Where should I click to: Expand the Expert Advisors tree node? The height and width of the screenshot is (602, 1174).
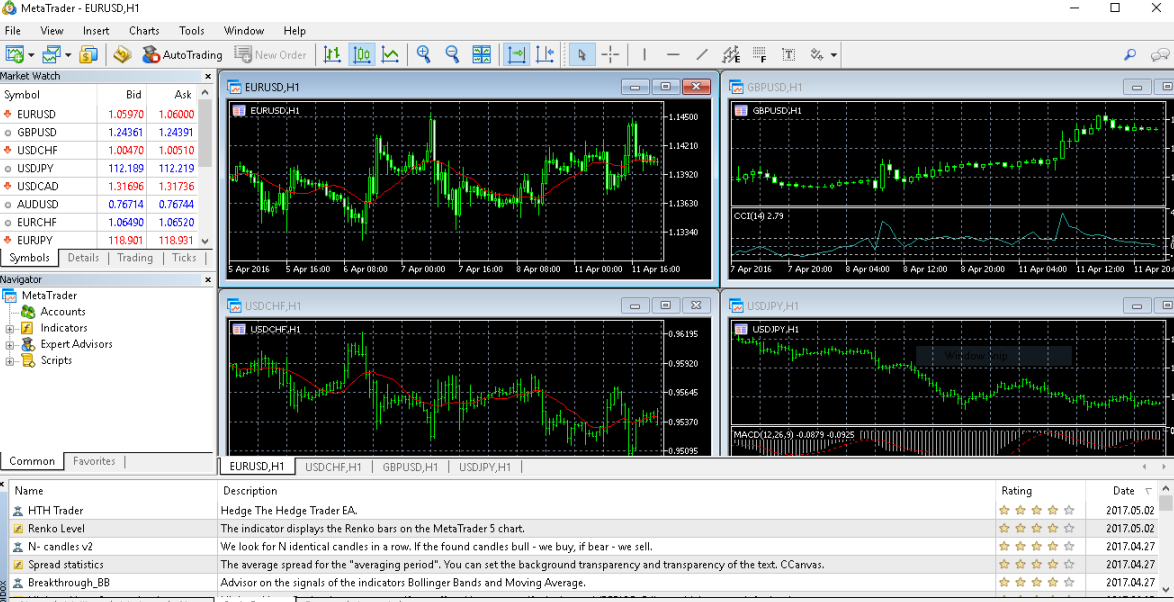10,345
